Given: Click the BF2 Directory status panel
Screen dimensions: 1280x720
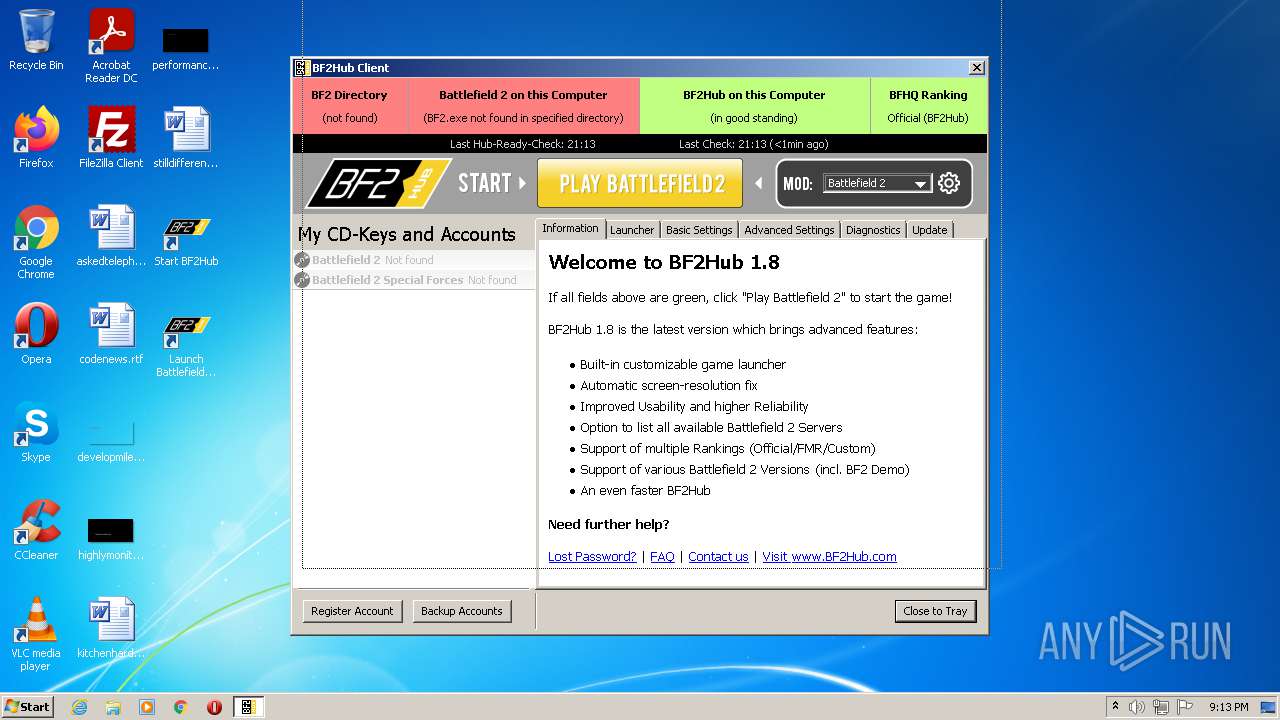Looking at the screenshot, I should pos(350,106).
